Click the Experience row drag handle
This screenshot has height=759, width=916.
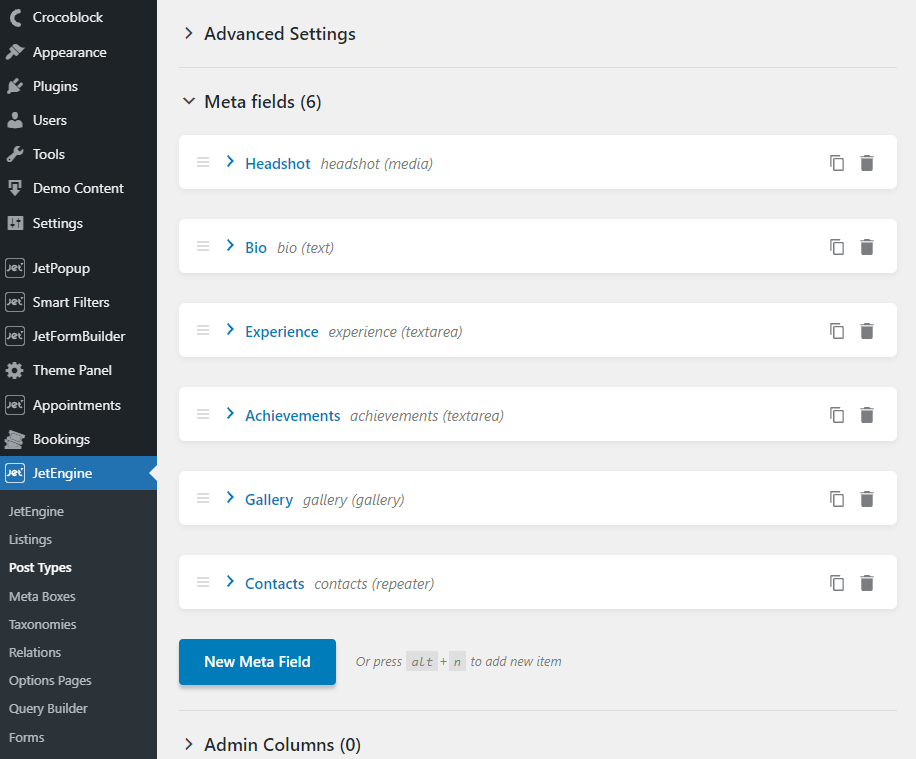(203, 330)
